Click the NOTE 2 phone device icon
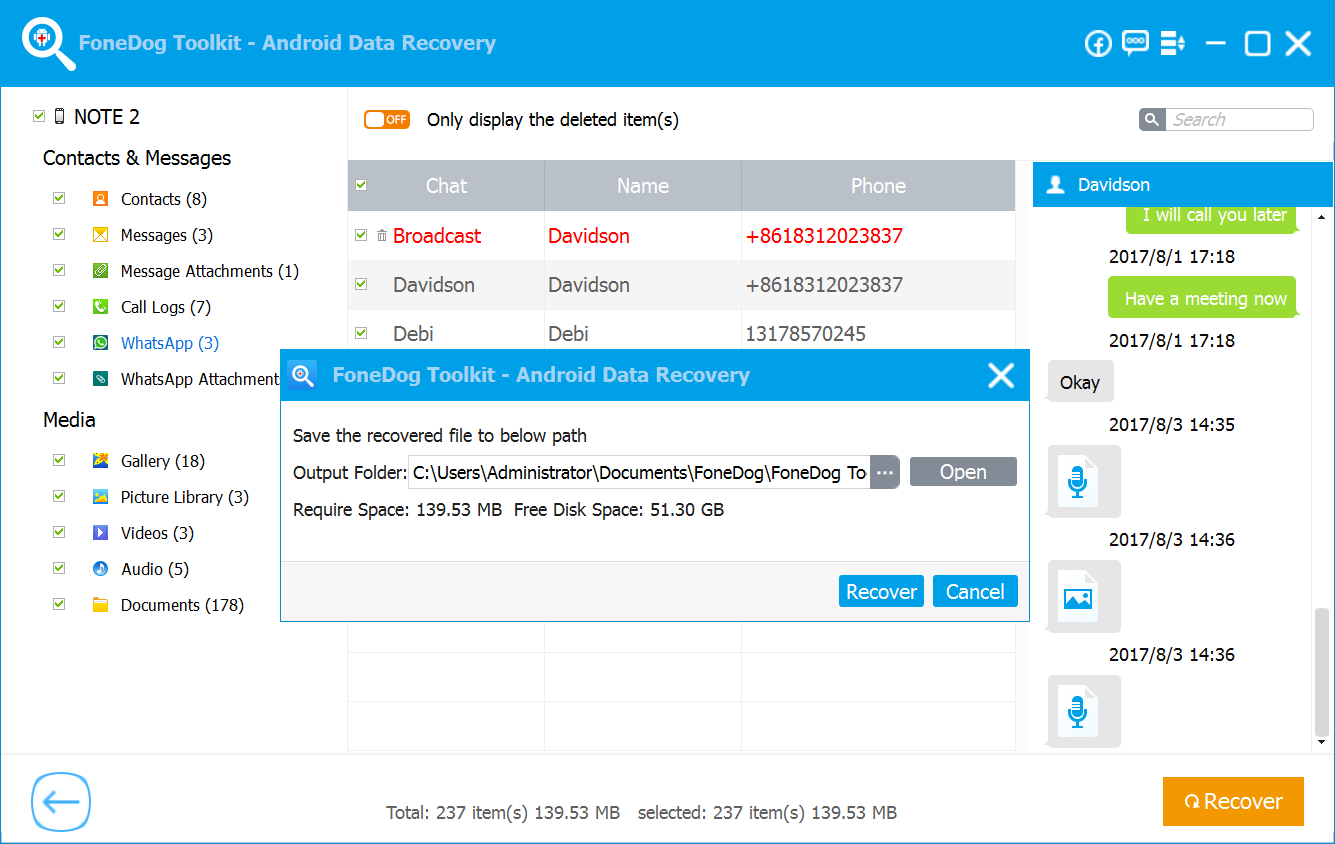 [59, 117]
